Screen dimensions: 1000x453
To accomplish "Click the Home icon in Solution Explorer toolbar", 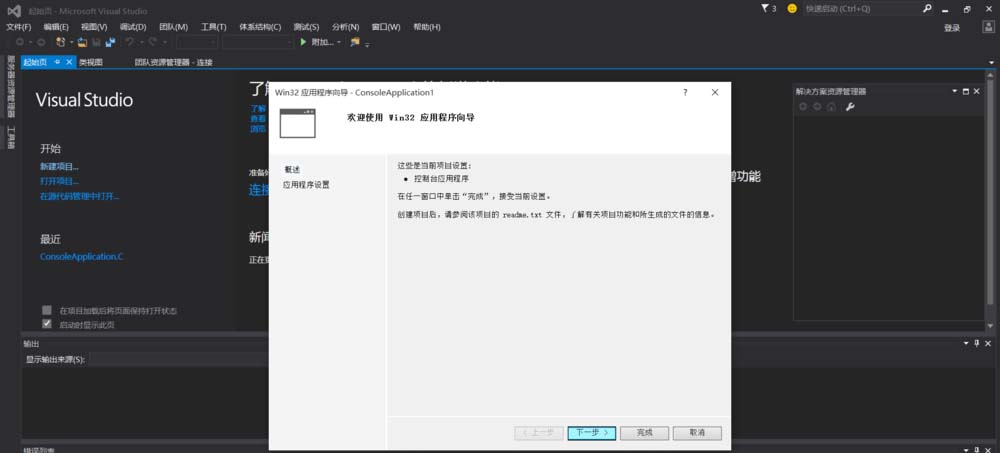I will click(832, 107).
